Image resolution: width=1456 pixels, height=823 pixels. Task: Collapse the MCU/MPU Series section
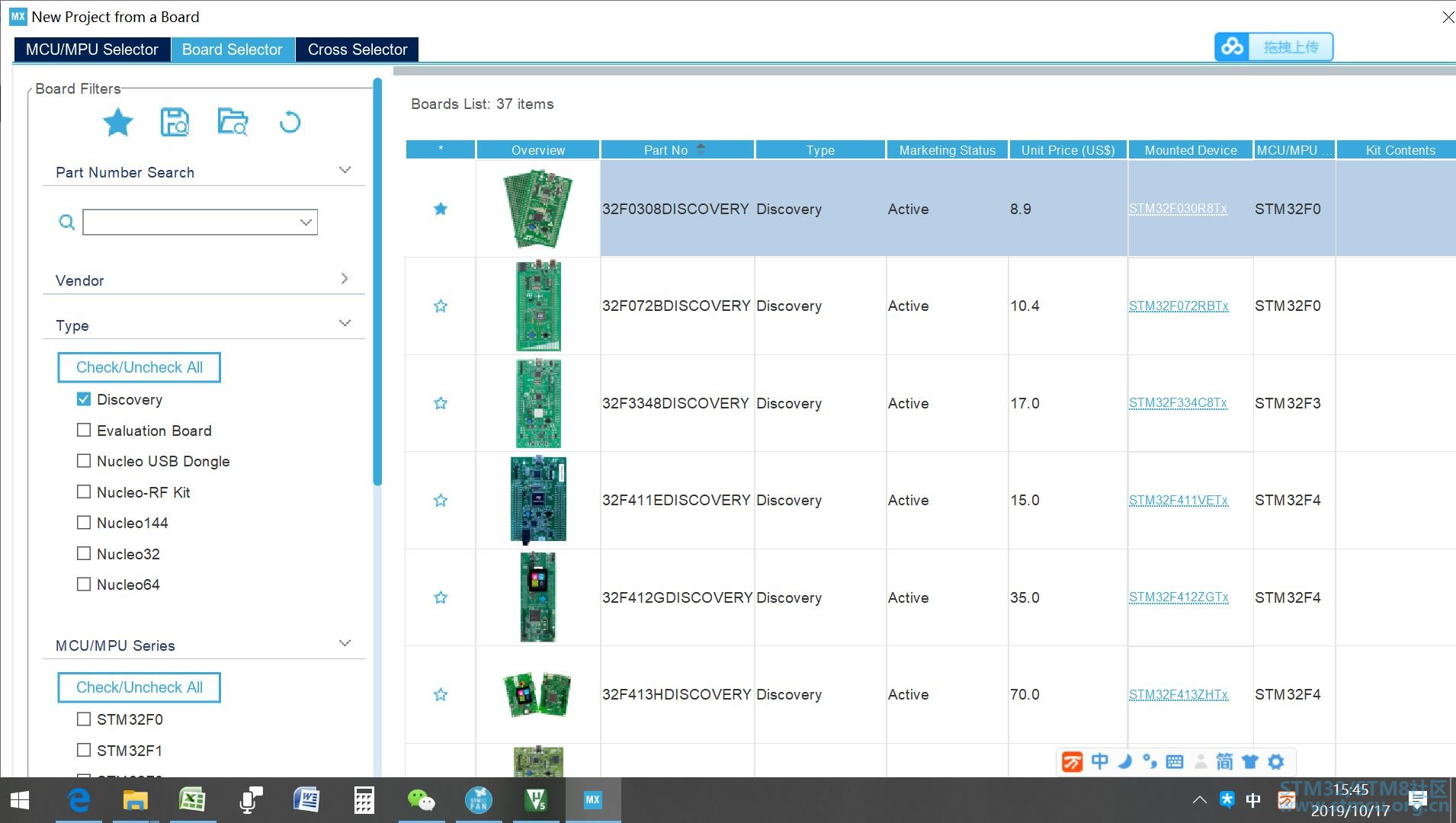pos(345,643)
